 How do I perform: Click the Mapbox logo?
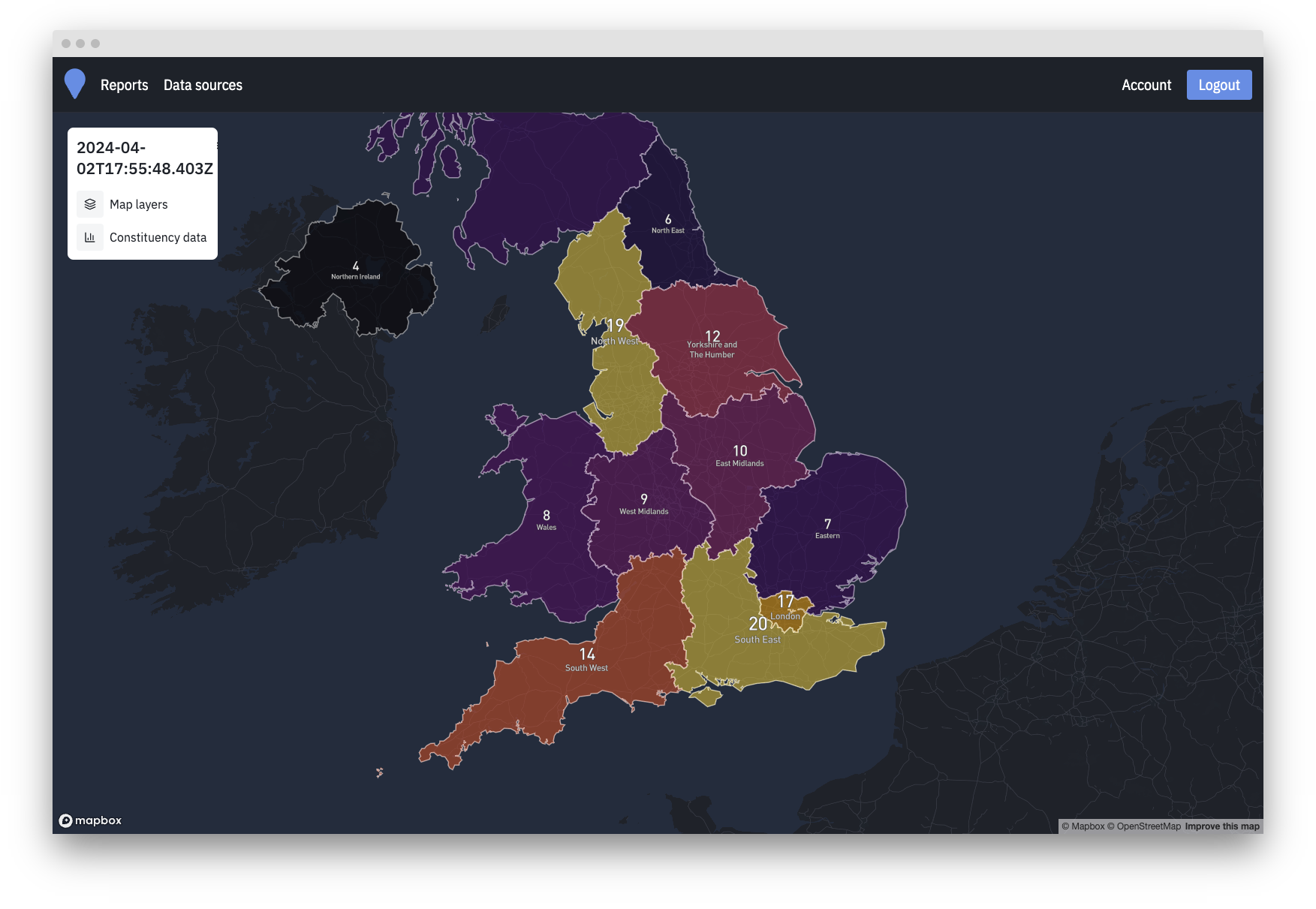pos(90,820)
